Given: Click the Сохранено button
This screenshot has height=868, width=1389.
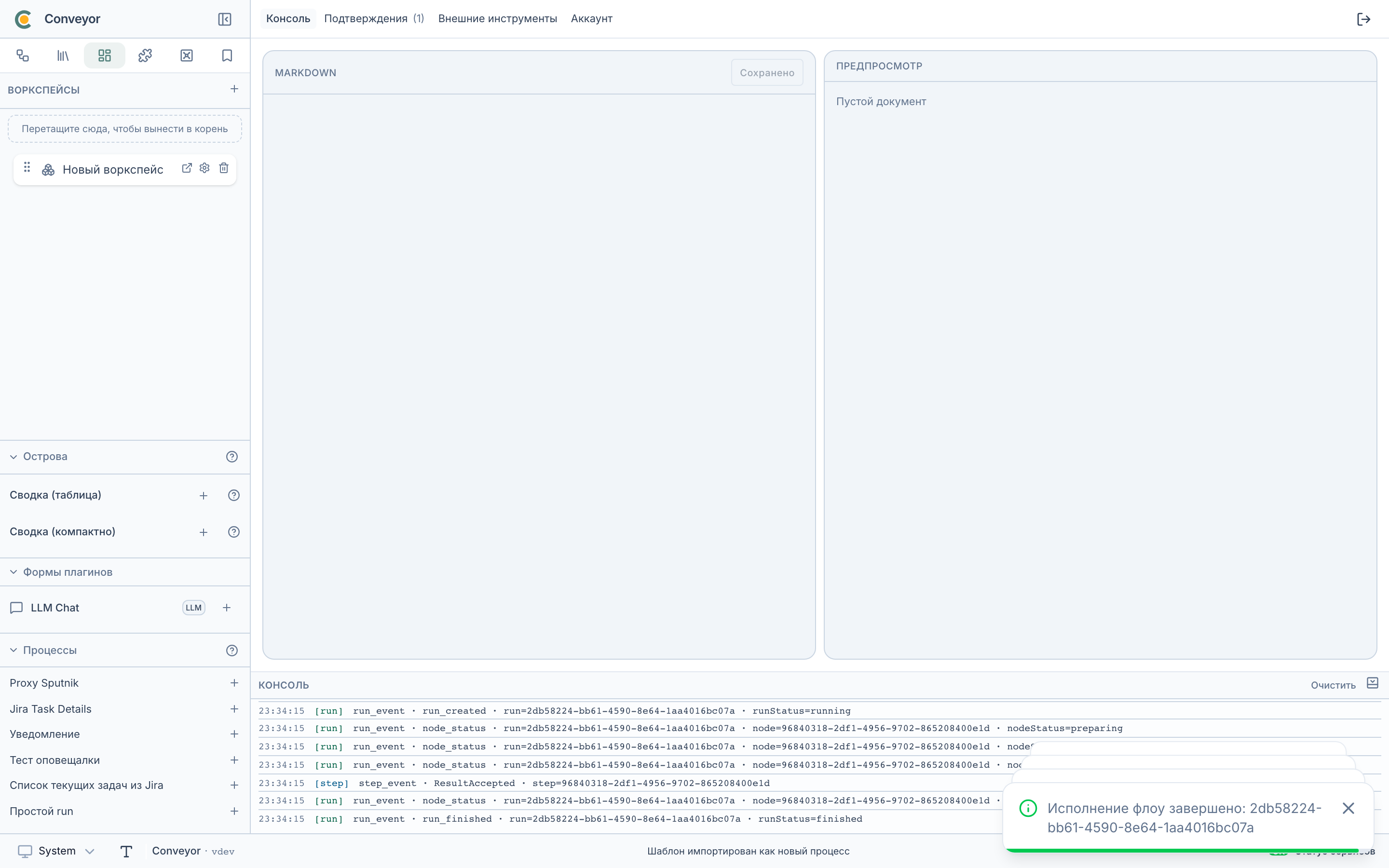Looking at the screenshot, I should [767, 72].
